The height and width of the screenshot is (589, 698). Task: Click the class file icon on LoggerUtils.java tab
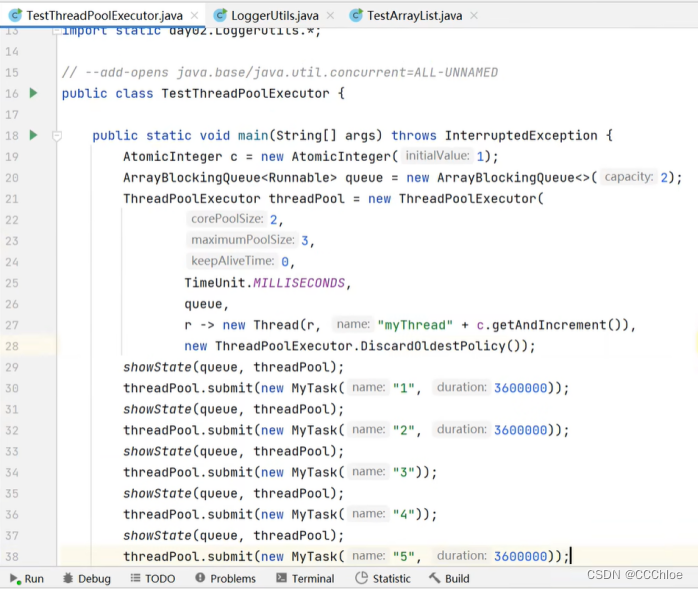[220, 16]
